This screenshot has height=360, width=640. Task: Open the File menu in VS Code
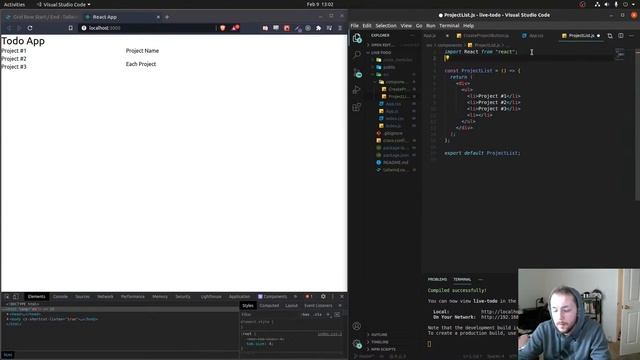(x=355, y=26)
